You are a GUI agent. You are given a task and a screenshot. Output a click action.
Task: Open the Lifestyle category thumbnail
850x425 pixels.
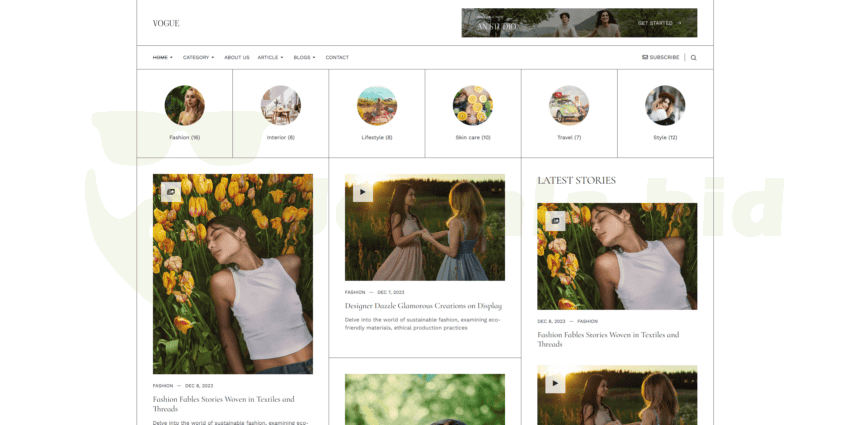pyautogui.click(x=376, y=105)
